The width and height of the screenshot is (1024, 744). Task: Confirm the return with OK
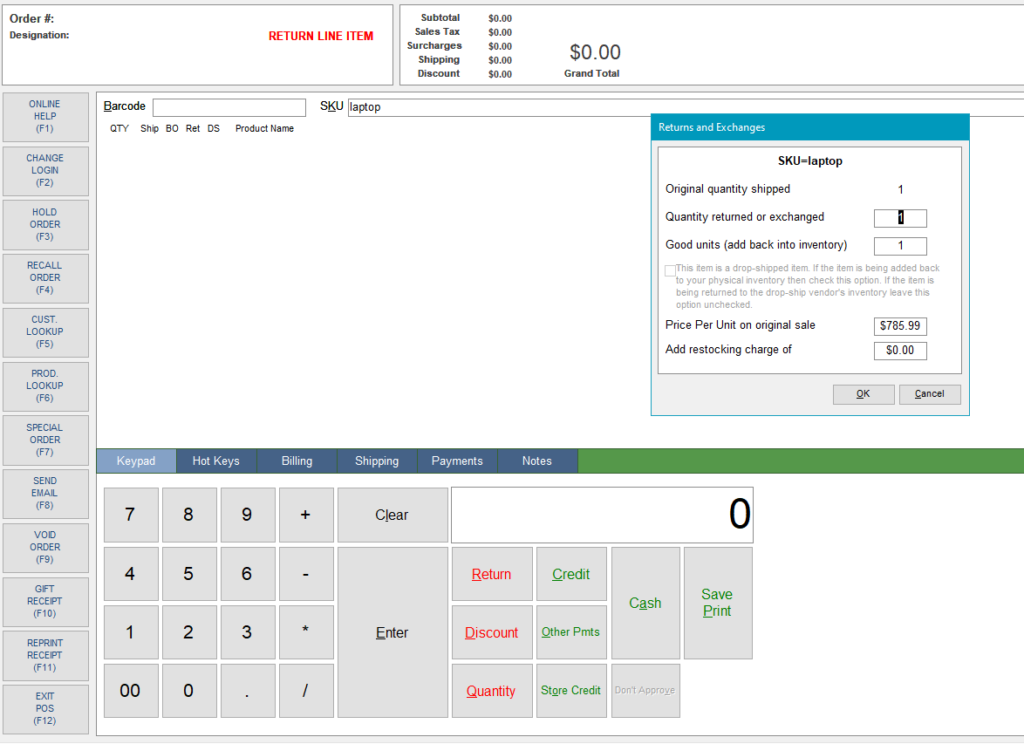click(862, 394)
